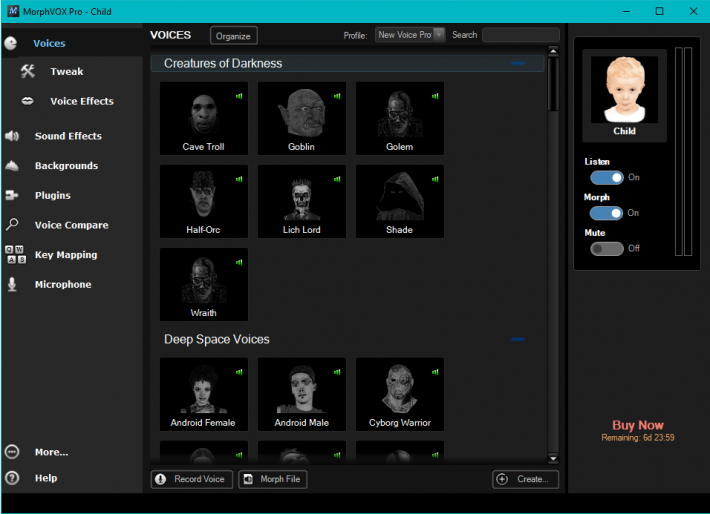Click the voice list scroll-up arrow
Screen dimensions: 710x514
553,51
